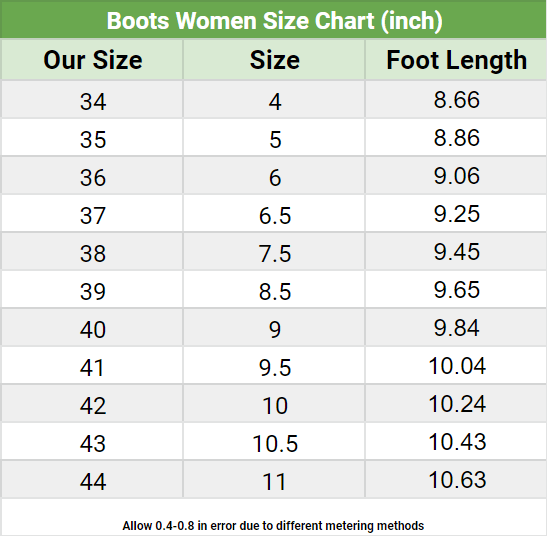The width and height of the screenshot is (547, 536).
Task: Select the 'Our Size' column header
Action: (x=93, y=60)
